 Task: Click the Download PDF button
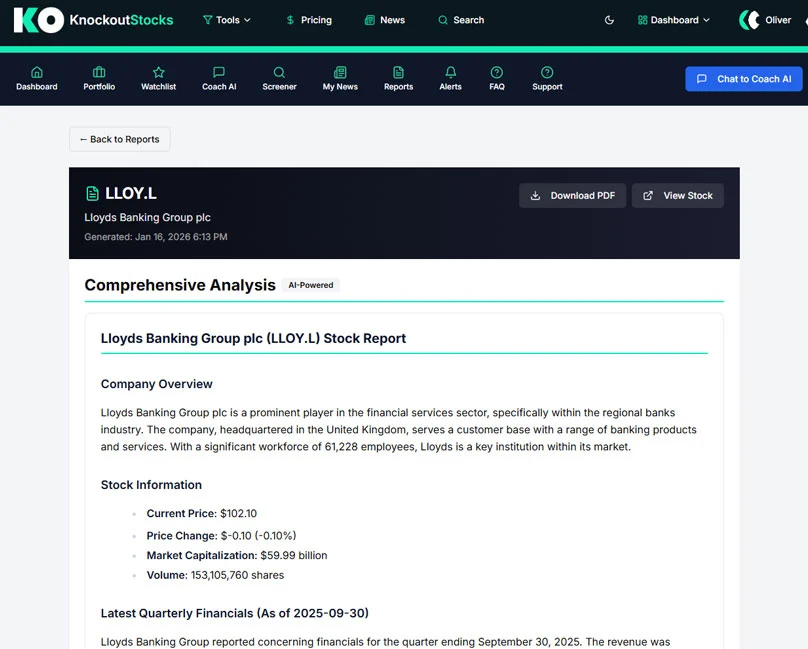tap(572, 196)
